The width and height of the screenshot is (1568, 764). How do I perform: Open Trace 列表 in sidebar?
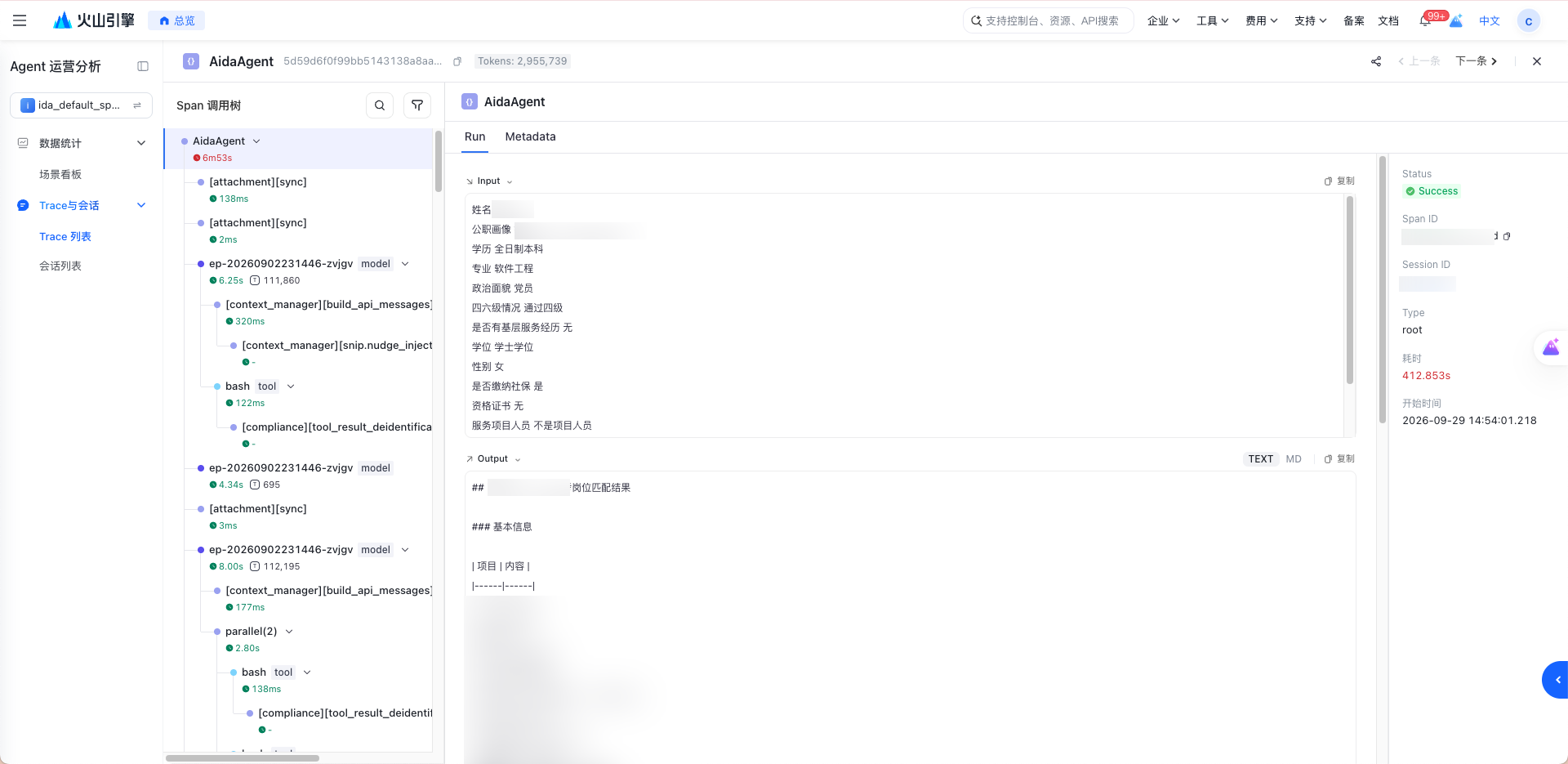[65, 236]
